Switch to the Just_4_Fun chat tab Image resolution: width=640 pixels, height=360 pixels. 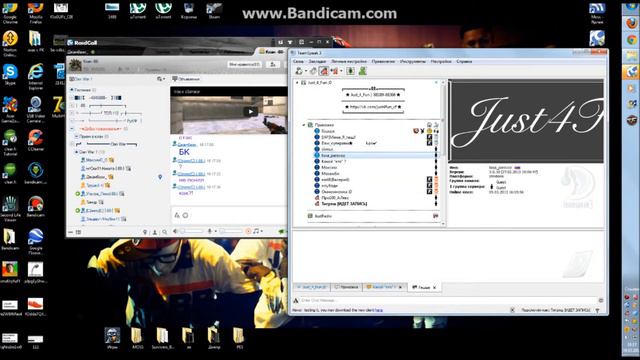point(311,287)
